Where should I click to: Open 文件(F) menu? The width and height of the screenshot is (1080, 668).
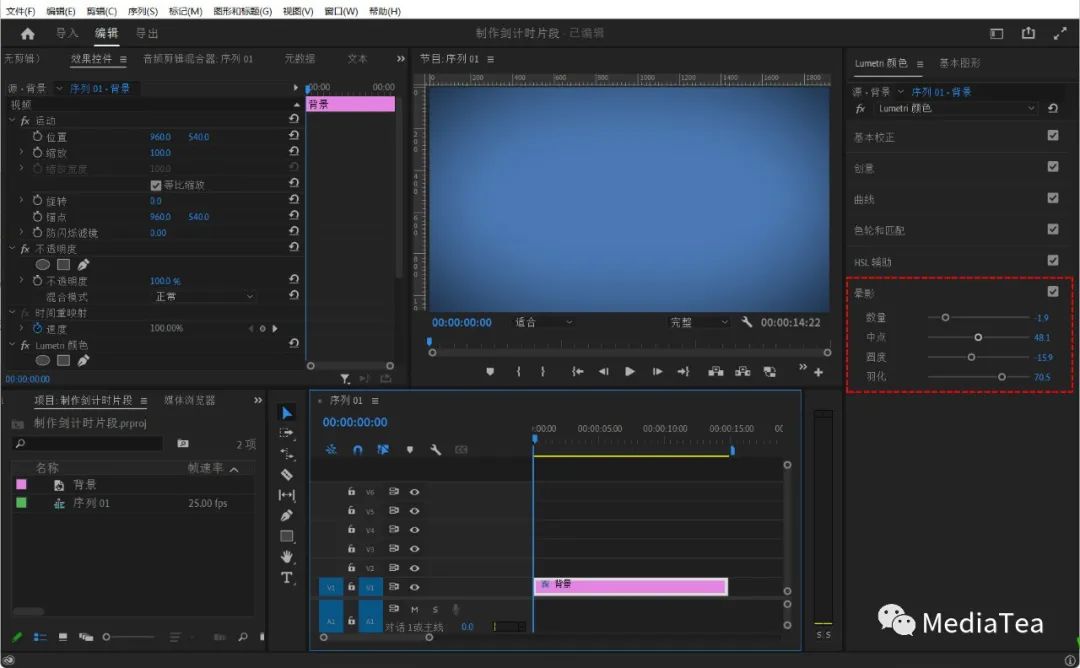20,11
